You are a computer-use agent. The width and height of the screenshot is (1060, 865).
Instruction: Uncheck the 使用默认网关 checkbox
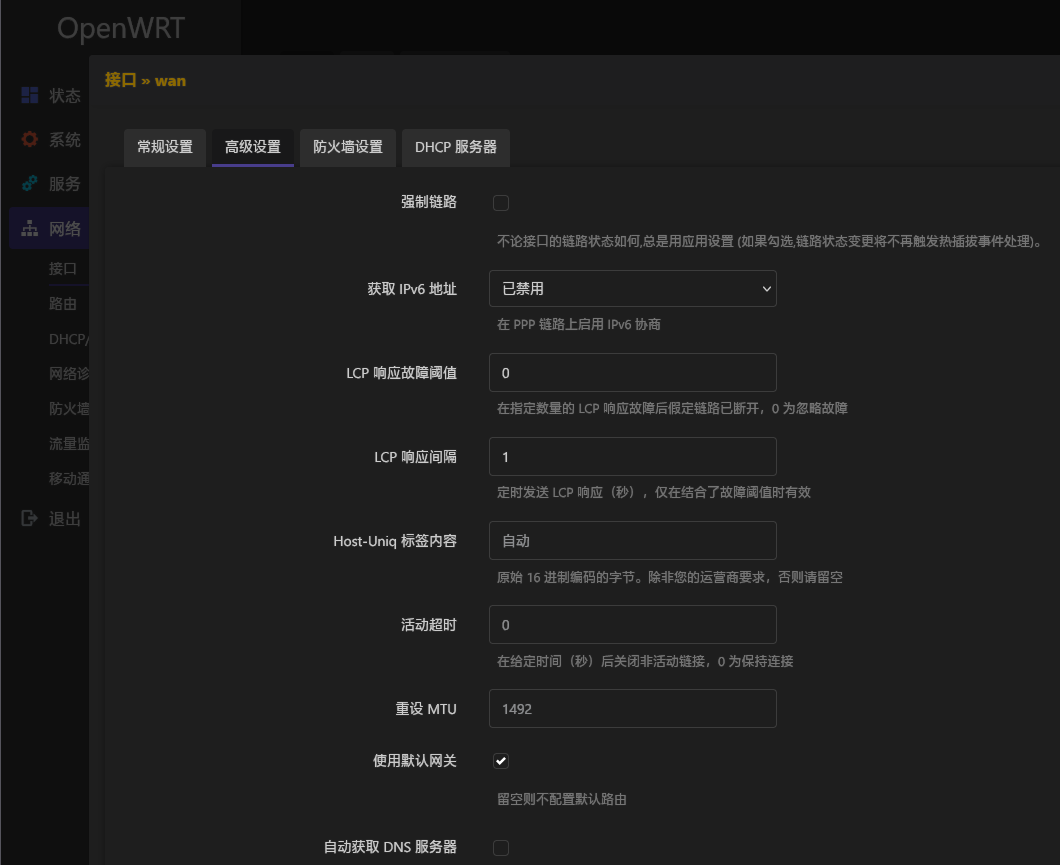point(501,761)
